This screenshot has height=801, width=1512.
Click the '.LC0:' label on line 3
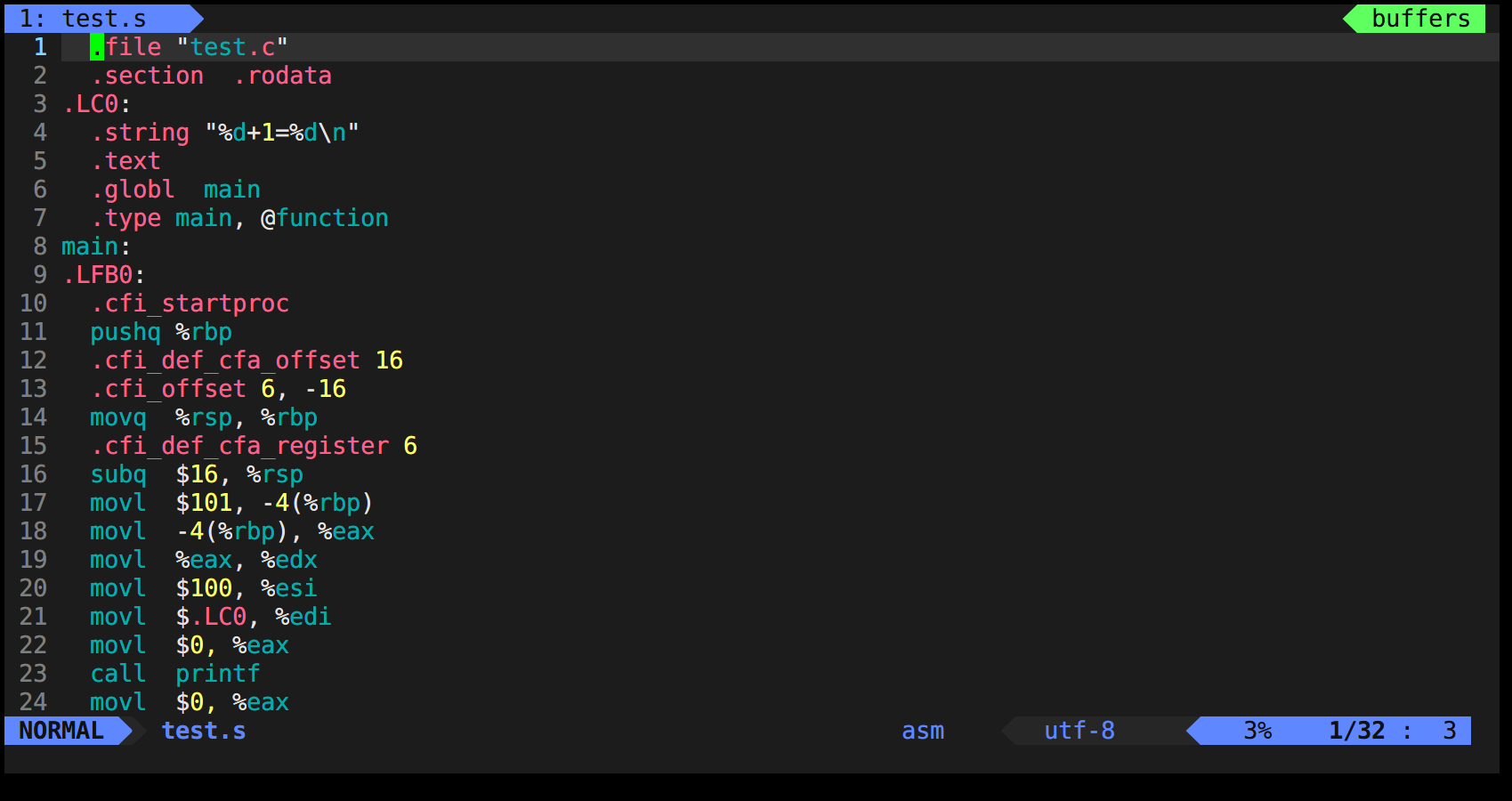97,104
